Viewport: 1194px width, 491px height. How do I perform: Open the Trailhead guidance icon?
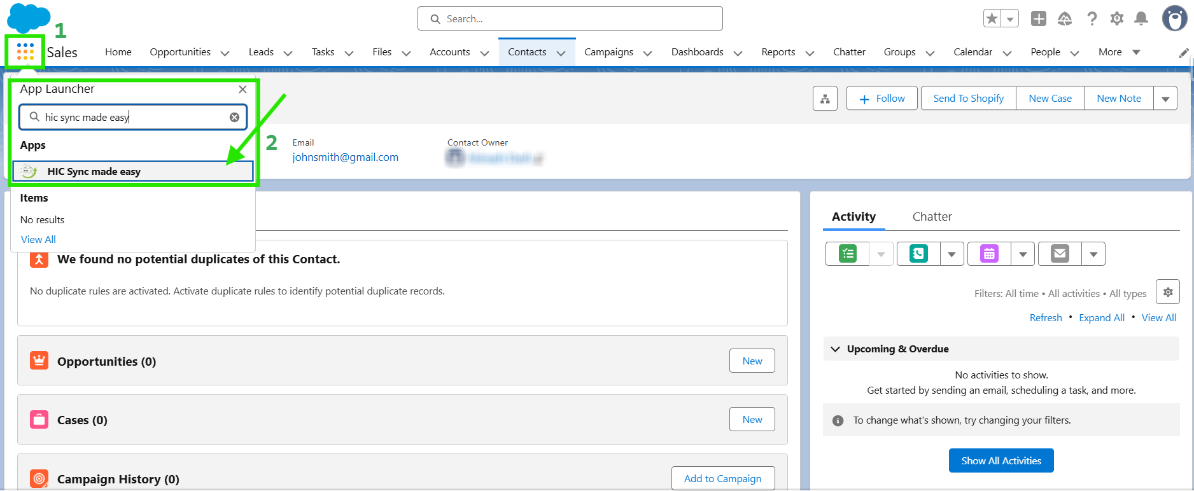[x=1065, y=18]
